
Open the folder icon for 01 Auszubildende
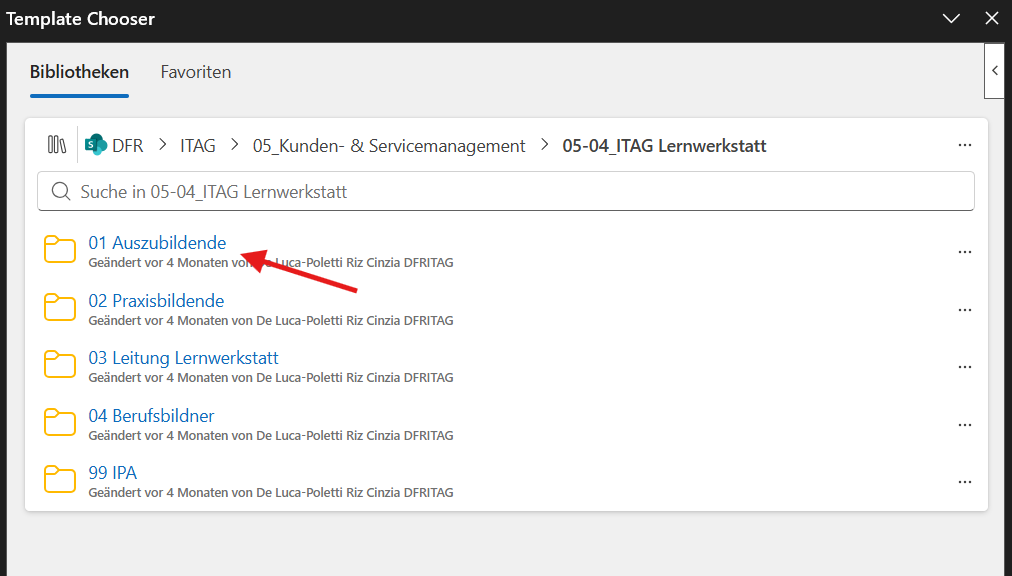coord(60,250)
